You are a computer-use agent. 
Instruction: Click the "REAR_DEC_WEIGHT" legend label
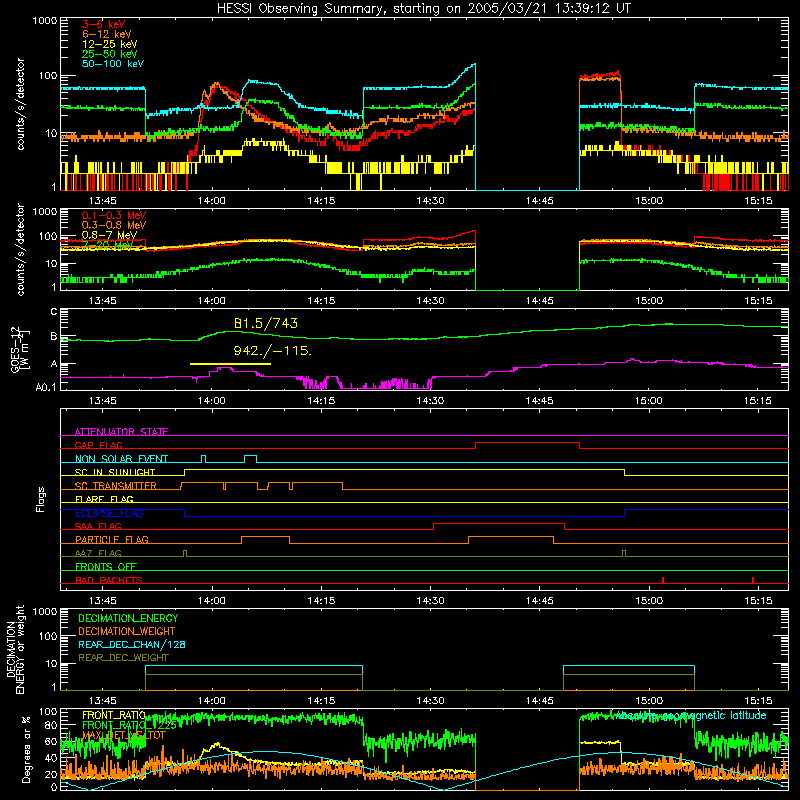[123, 658]
